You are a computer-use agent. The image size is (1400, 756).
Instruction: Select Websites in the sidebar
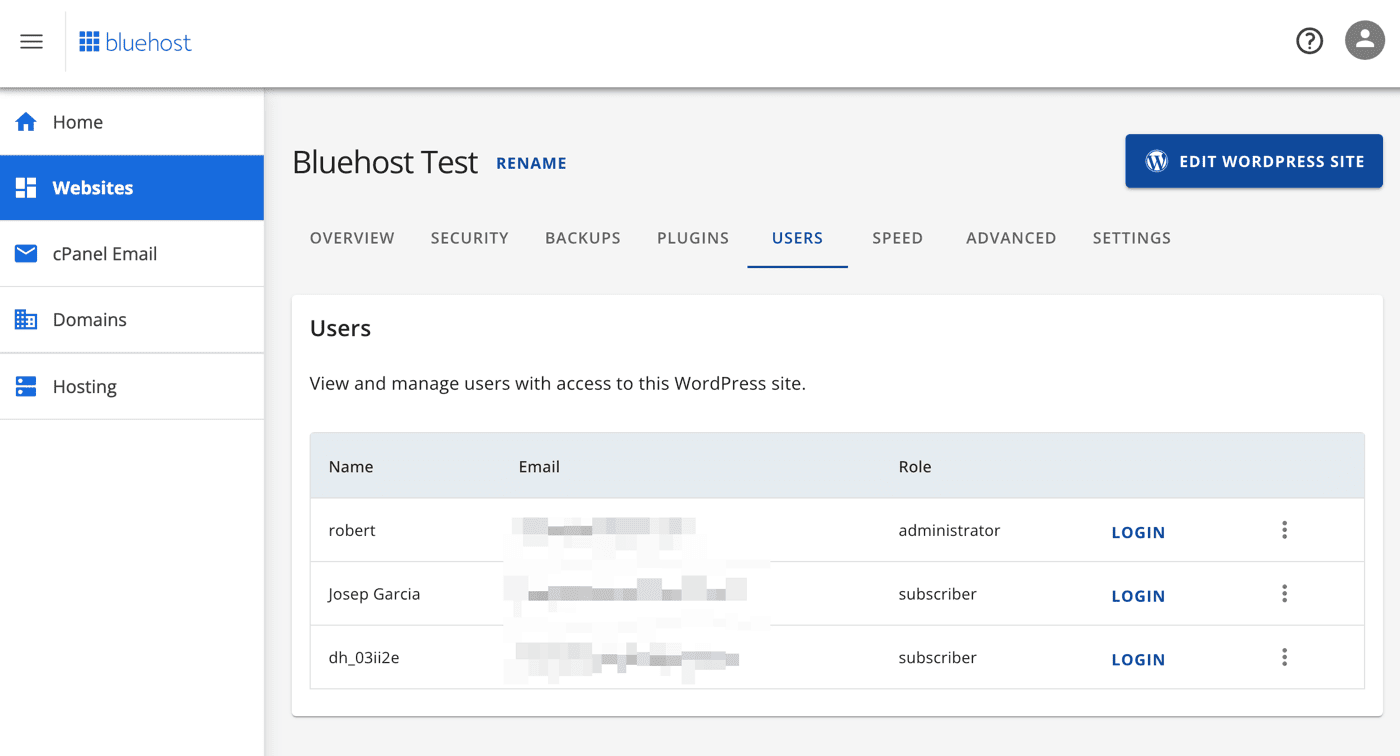132,188
